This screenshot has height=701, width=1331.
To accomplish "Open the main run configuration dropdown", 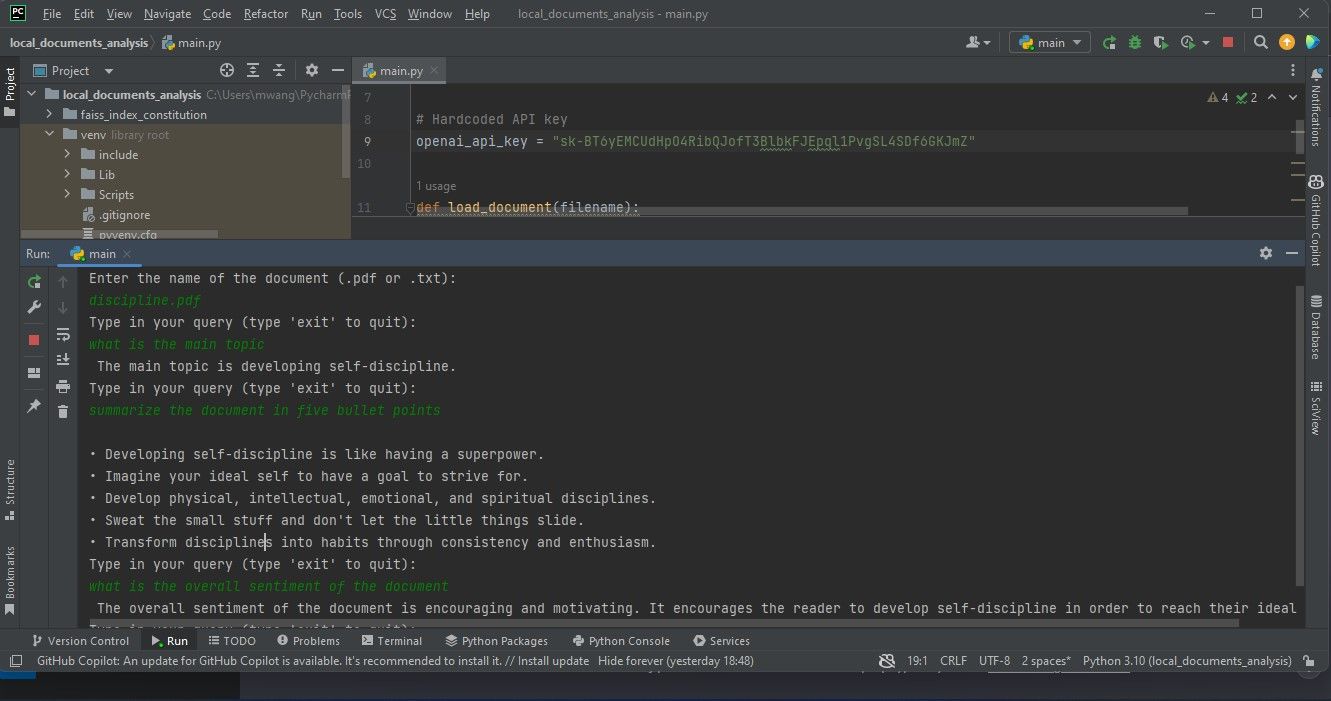I will click(x=1049, y=42).
